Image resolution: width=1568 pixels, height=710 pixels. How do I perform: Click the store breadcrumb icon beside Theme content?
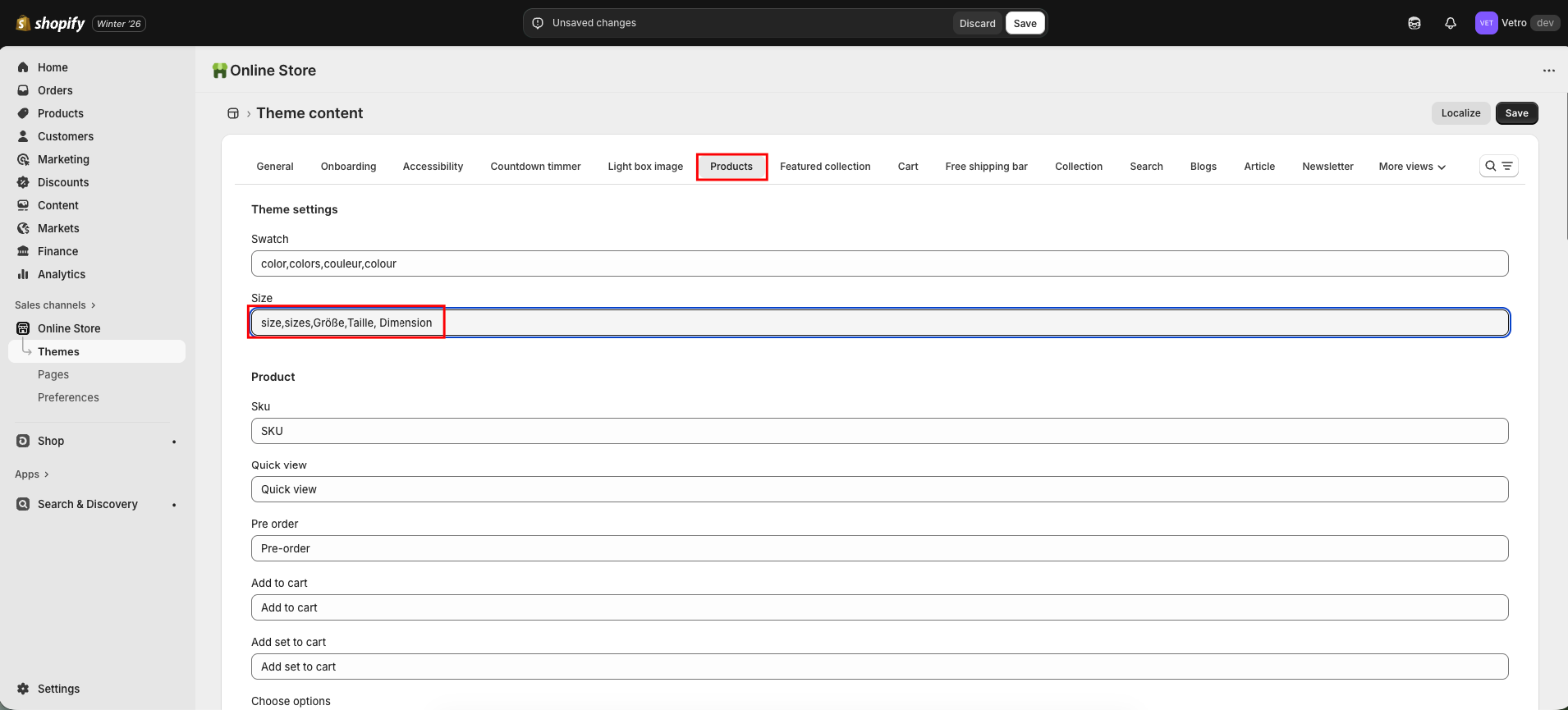pyautogui.click(x=233, y=113)
